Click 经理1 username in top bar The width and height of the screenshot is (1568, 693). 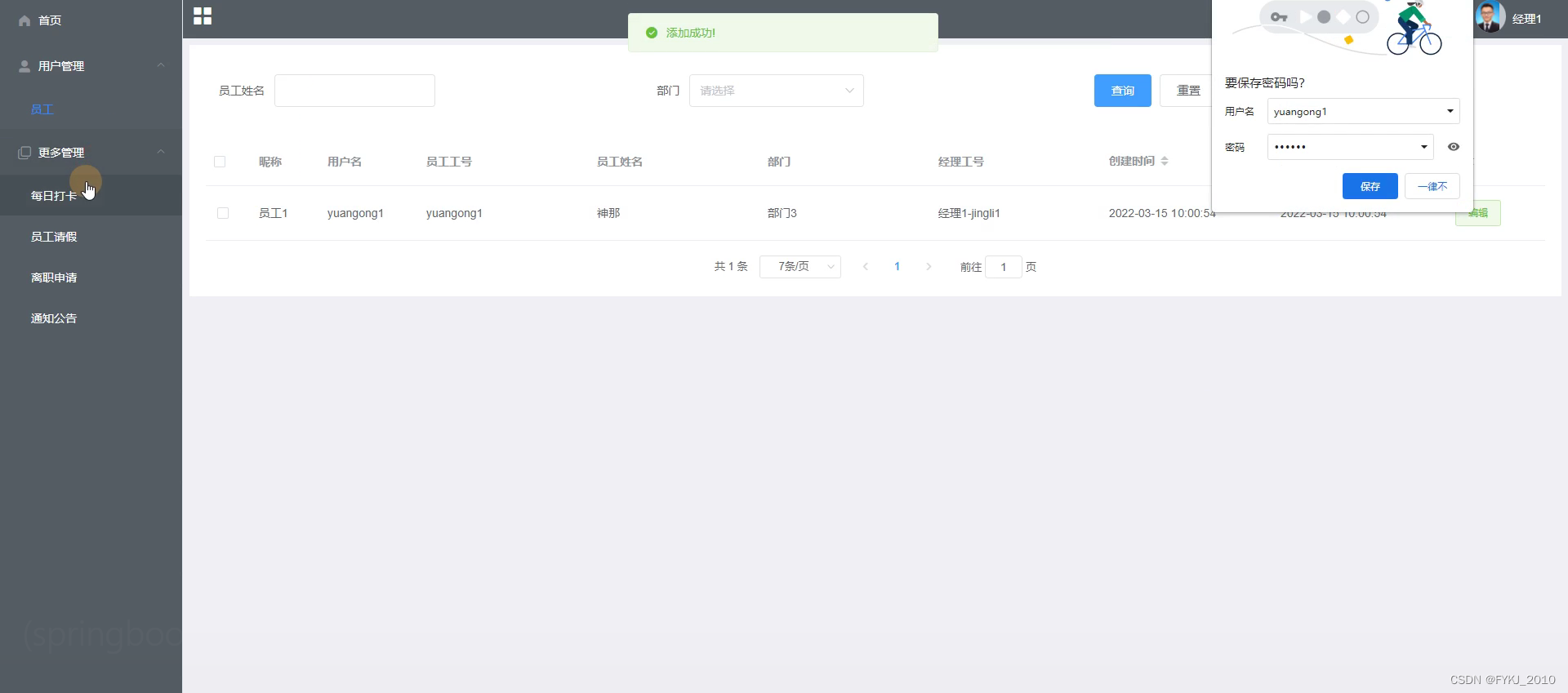coord(1526,19)
